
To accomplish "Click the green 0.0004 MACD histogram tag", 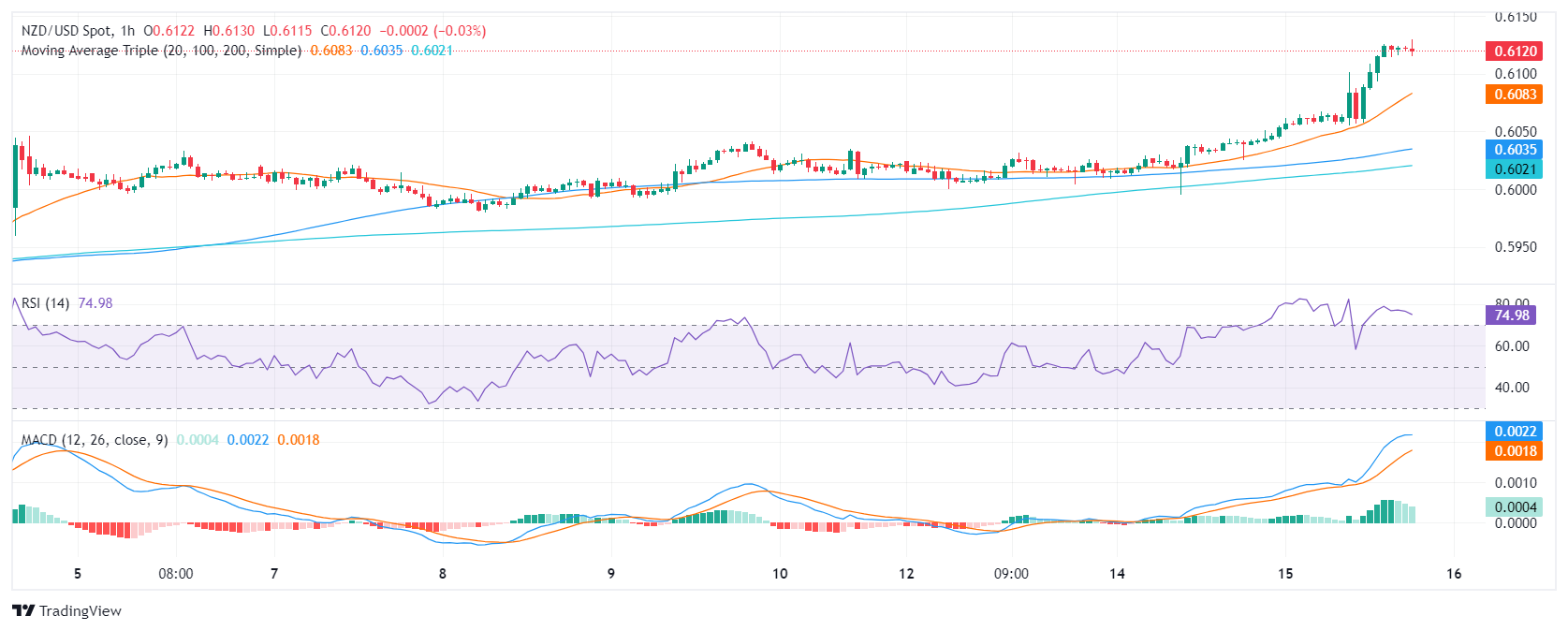I will 1514,507.
